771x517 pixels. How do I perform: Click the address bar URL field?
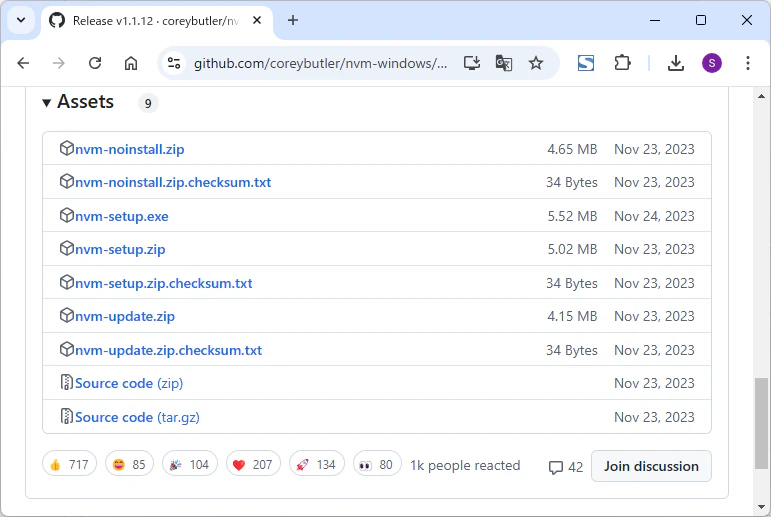click(321, 63)
